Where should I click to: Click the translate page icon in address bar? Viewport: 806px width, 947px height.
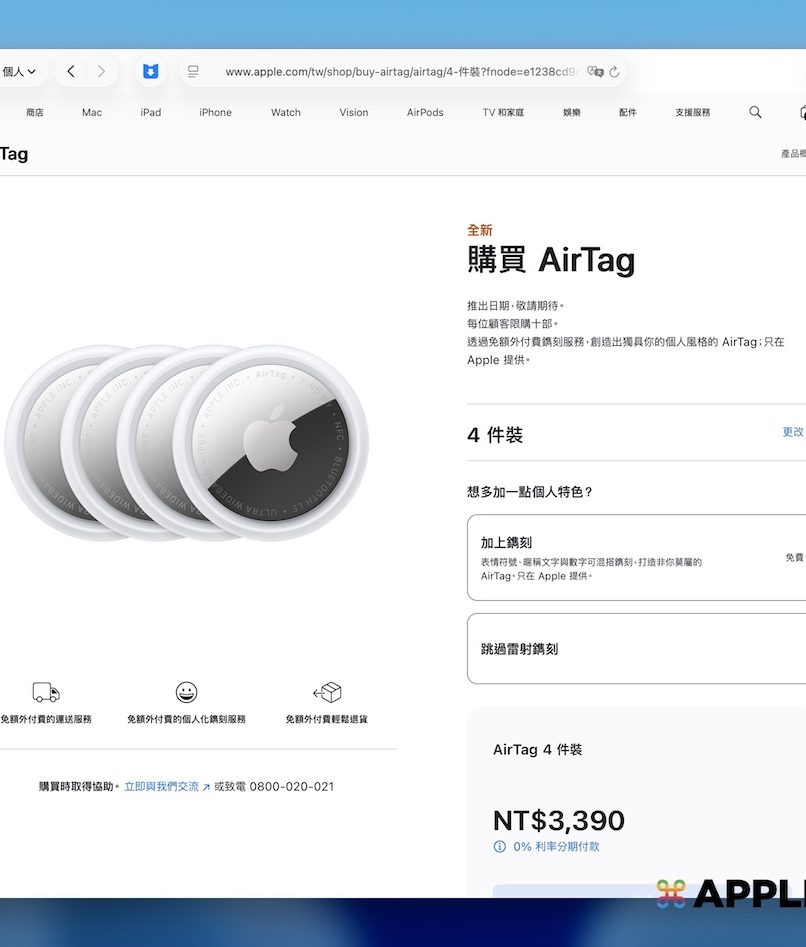point(595,72)
